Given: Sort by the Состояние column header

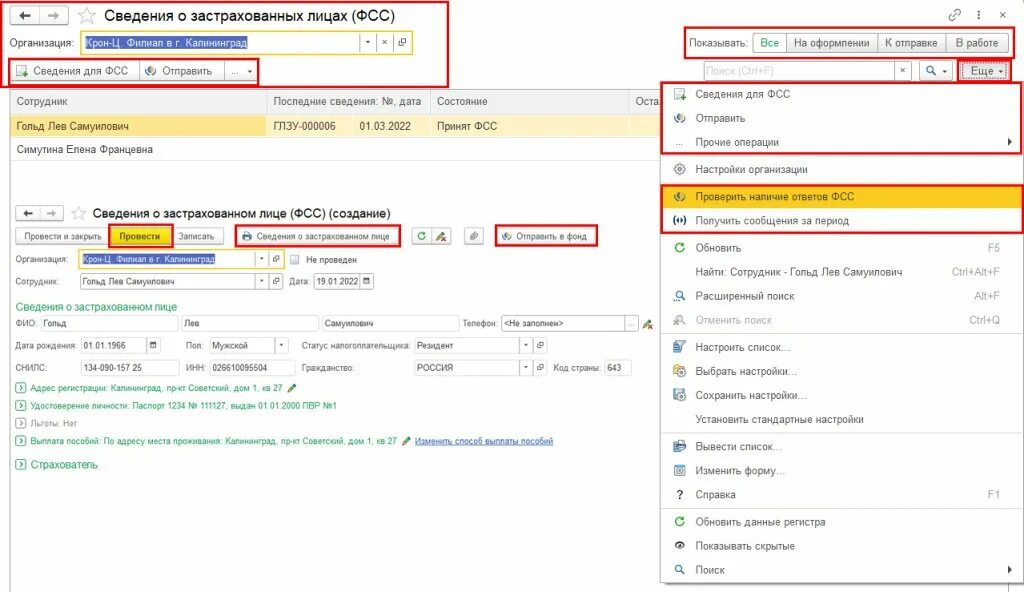Looking at the screenshot, I should (530, 101).
